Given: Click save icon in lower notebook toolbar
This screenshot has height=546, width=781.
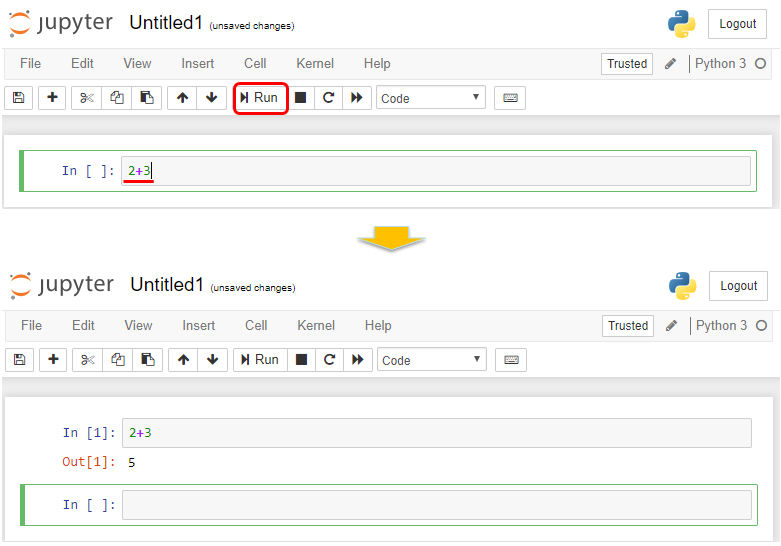Looking at the screenshot, I should click(x=19, y=360).
